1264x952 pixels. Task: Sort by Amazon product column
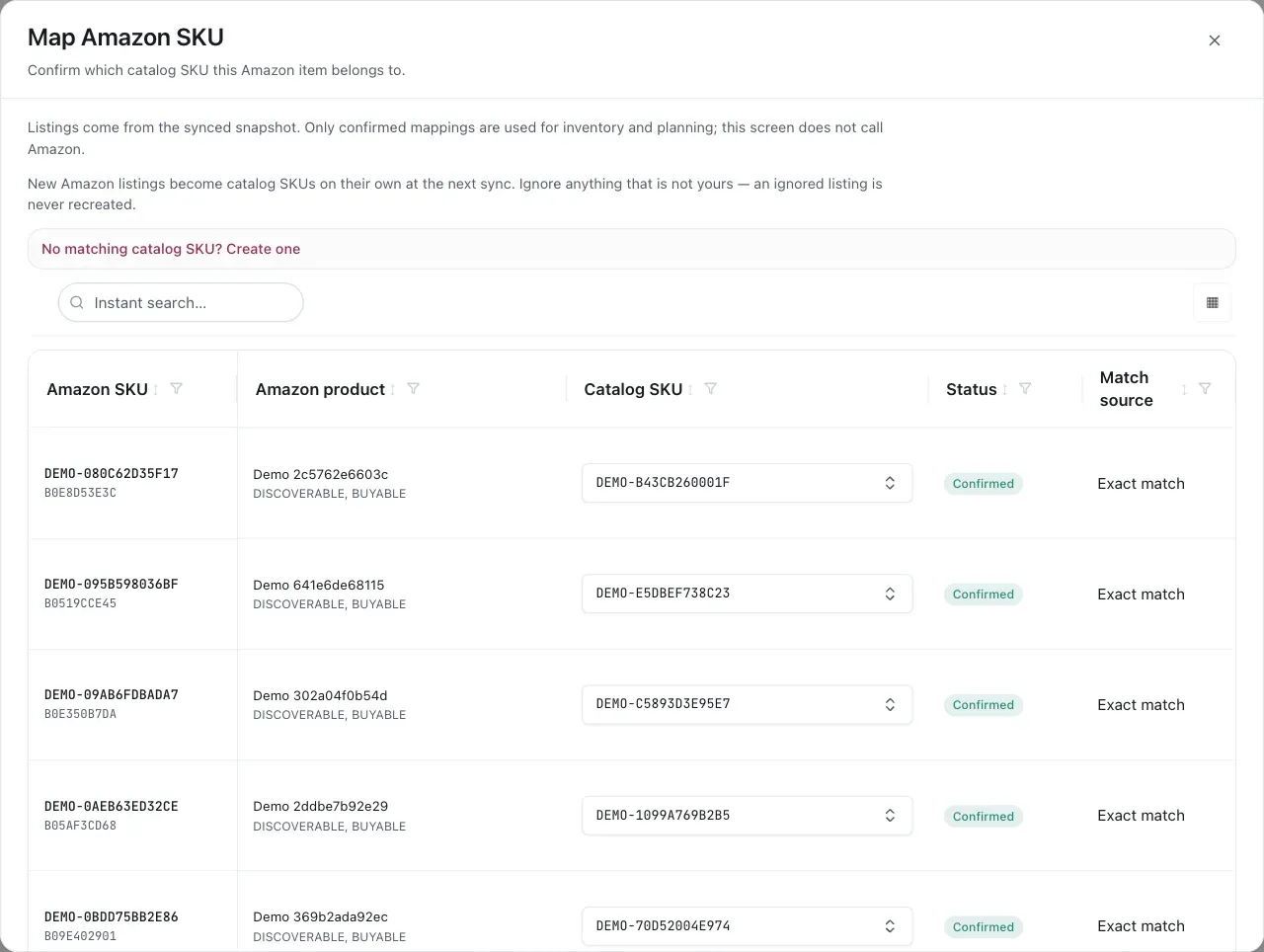tap(393, 390)
